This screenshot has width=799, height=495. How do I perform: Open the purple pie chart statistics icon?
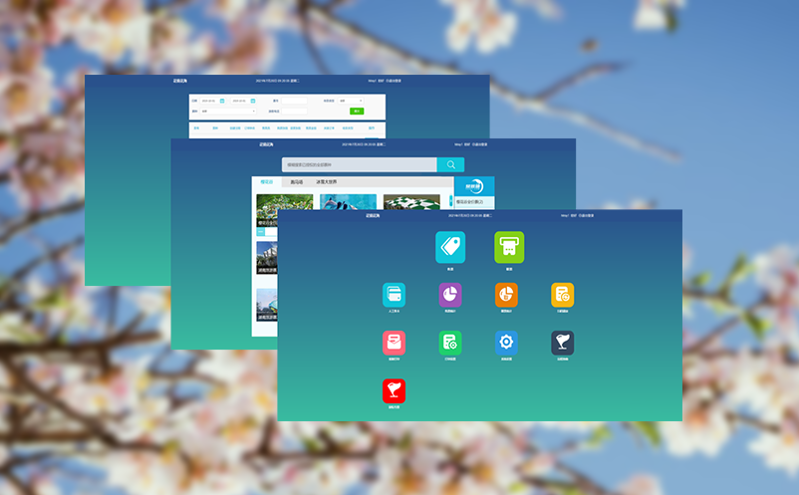pos(450,295)
